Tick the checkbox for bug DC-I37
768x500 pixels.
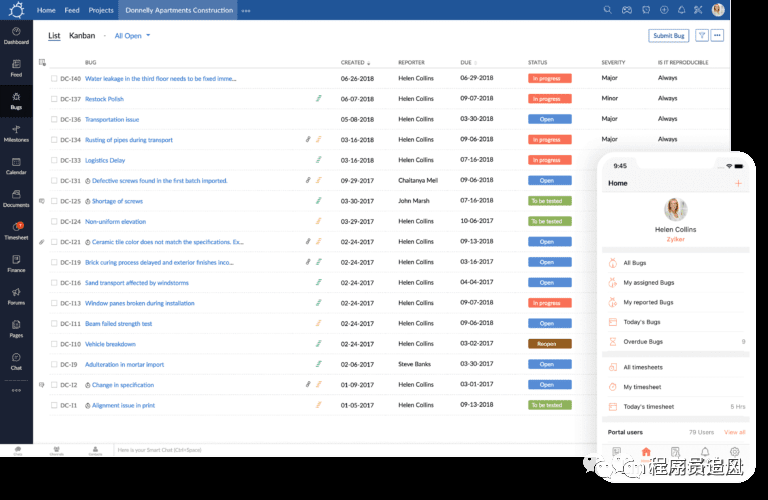(x=54, y=99)
